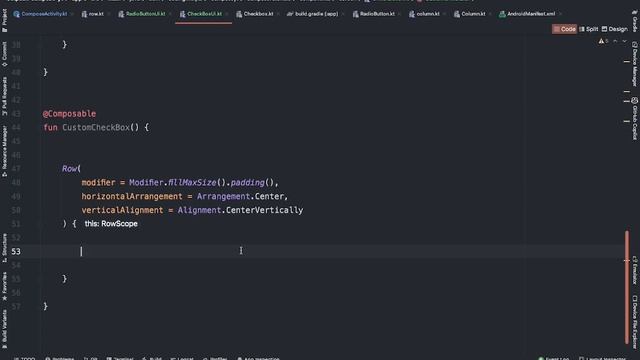
Task: Open the RadioButton.kt tab
Action: 377,14
